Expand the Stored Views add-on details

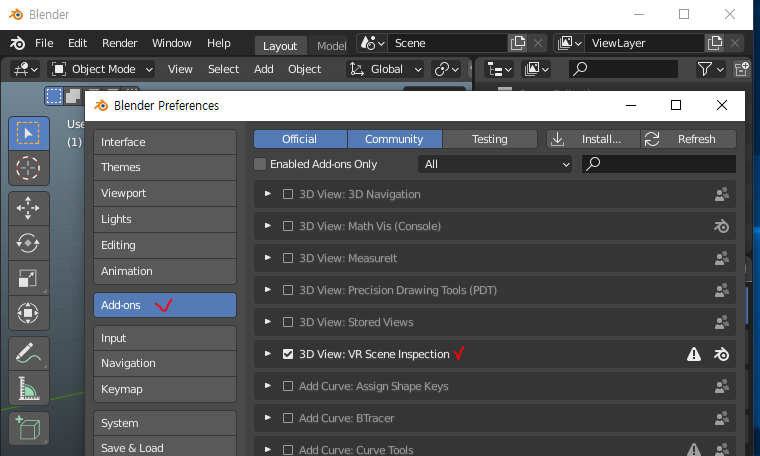click(268, 322)
